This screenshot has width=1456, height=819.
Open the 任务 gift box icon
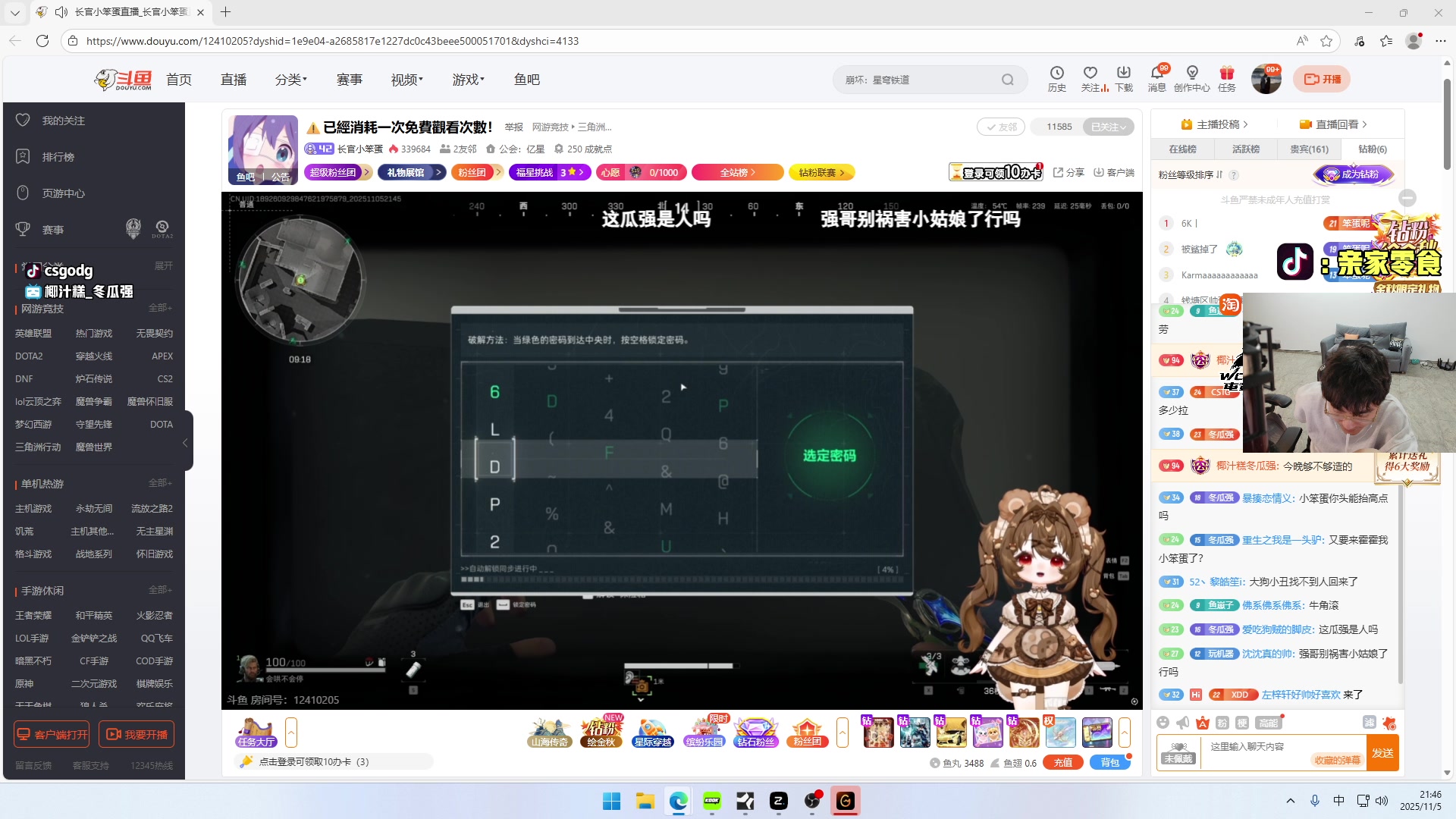pos(1226,74)
